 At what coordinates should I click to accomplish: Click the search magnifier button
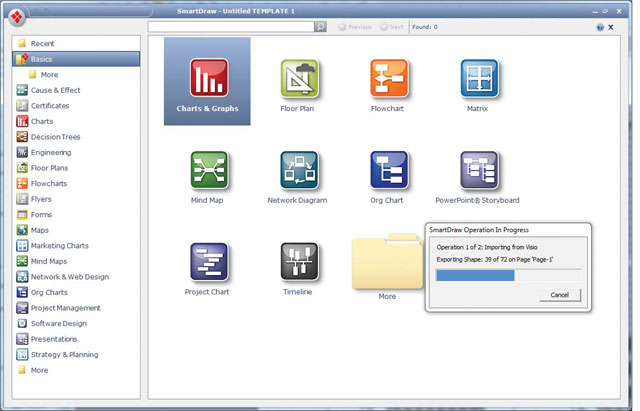320,27
